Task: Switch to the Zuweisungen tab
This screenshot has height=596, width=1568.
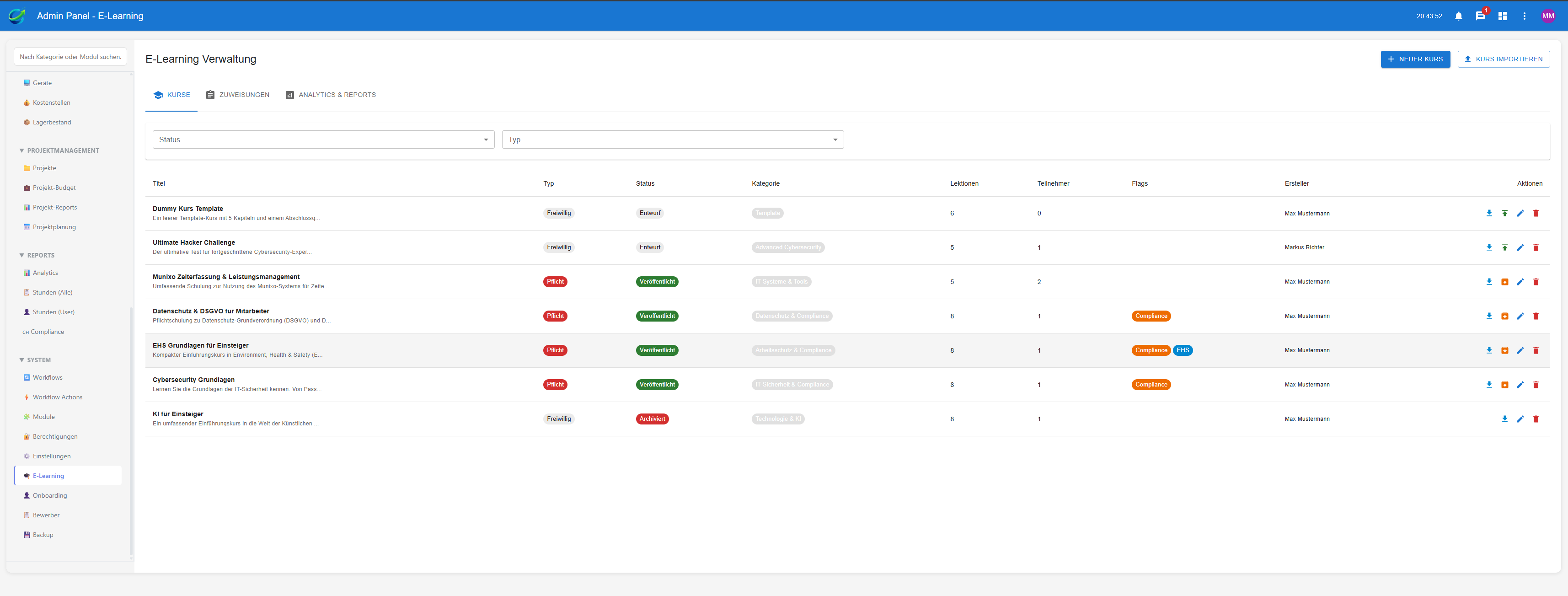Action: pos(237,95)
